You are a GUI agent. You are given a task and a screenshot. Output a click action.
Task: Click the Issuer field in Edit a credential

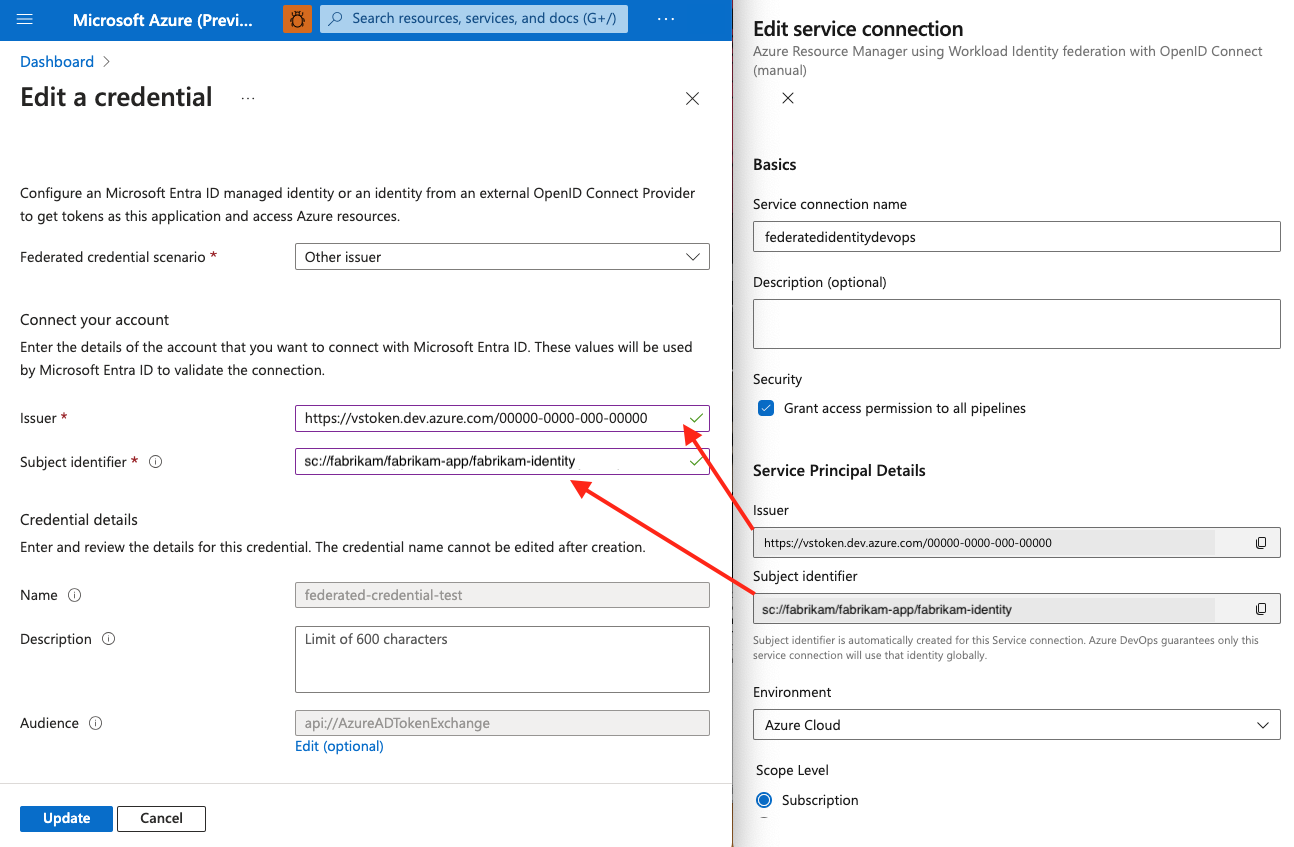[x=502, y=418]
